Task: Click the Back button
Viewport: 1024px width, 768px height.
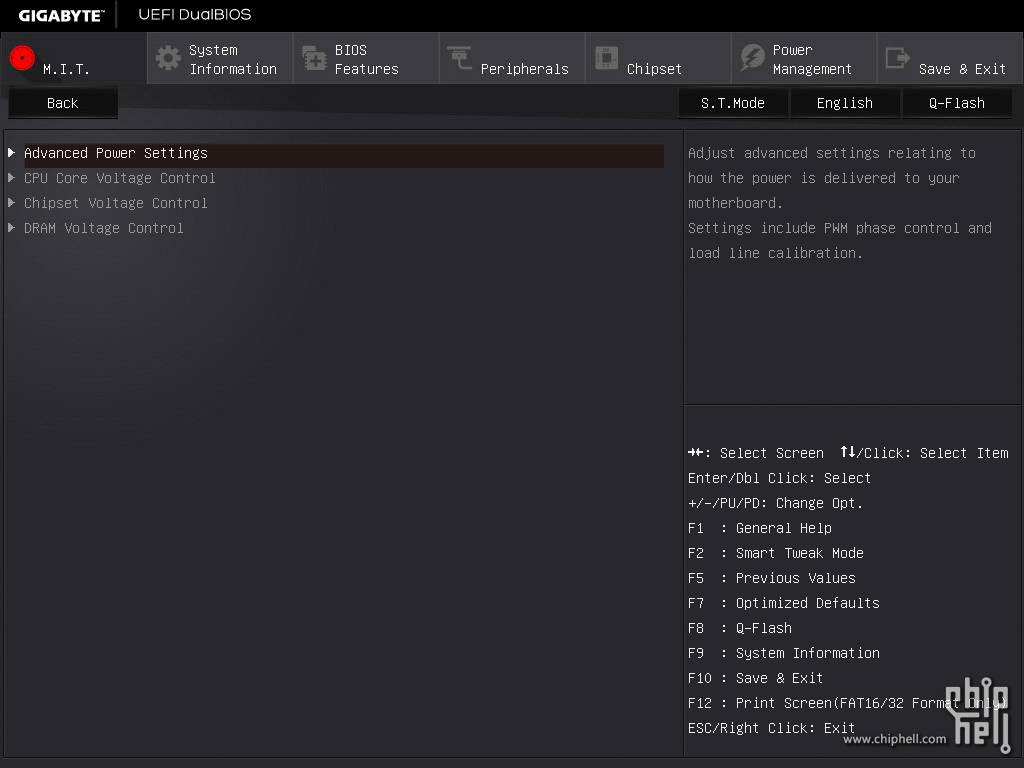Action: coord(63,103)
